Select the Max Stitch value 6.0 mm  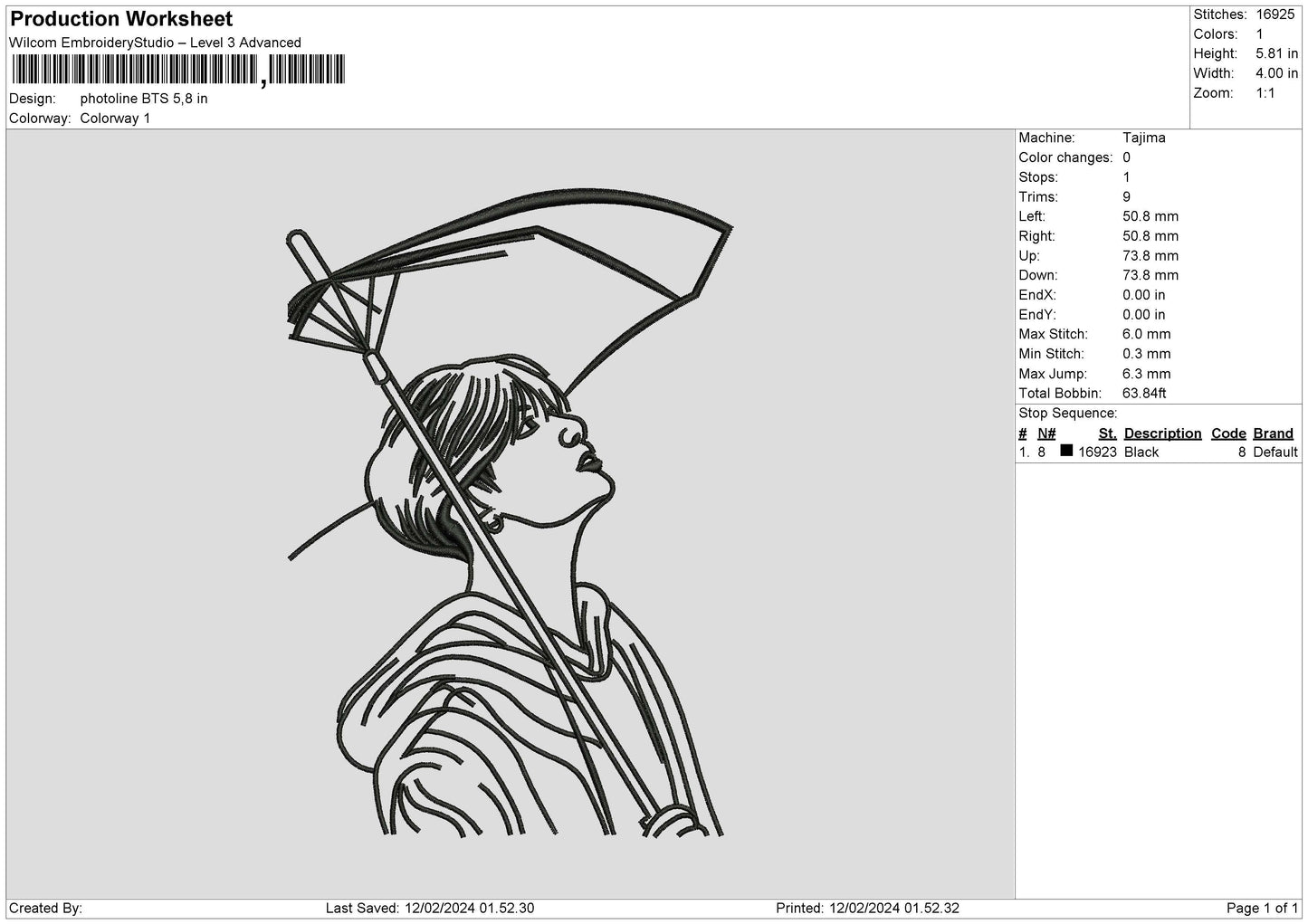pyautogui.click(x=1147, y=334)
